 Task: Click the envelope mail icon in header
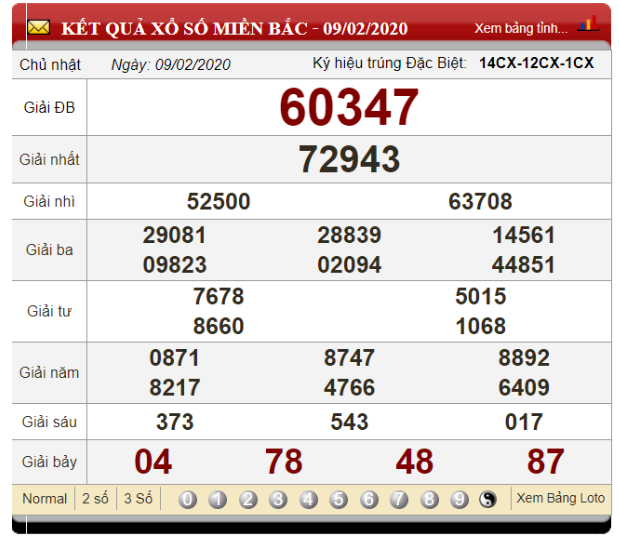pyautogui.click(x=38, y=28)
